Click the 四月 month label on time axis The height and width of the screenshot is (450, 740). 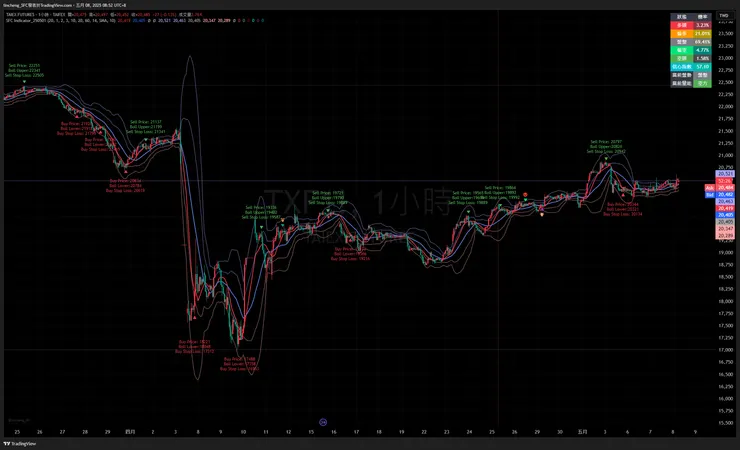tap(130, 432)
